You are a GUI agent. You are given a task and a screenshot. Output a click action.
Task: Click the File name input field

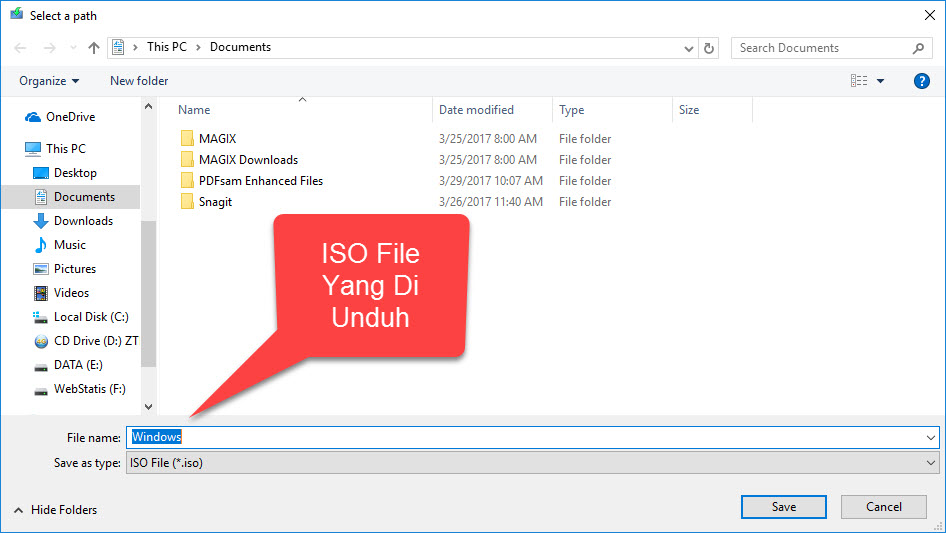click(530, 437)
